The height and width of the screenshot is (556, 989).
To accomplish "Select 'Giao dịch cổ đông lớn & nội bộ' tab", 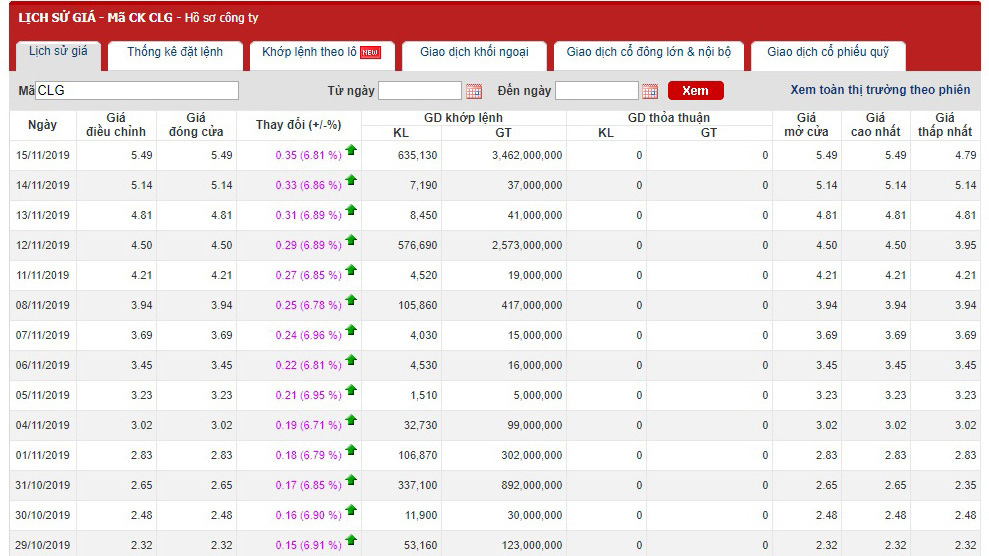I will pyautogui.click(x=648, y=52).
